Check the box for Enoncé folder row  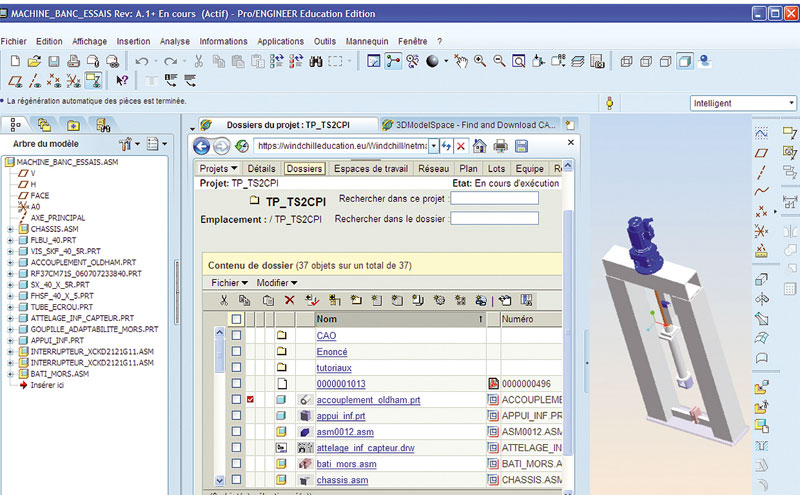[x=236, y=351]
